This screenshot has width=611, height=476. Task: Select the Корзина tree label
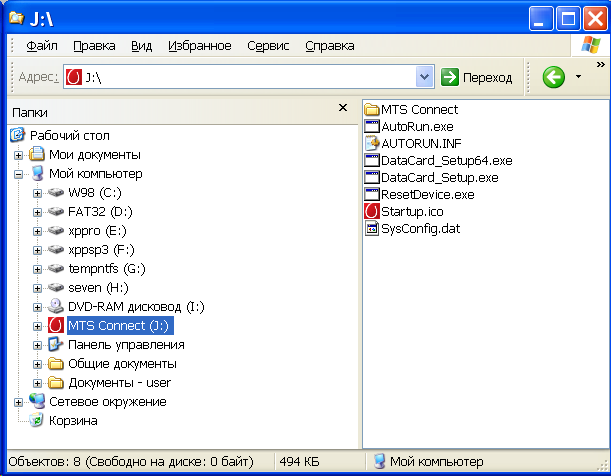point(73,421)
